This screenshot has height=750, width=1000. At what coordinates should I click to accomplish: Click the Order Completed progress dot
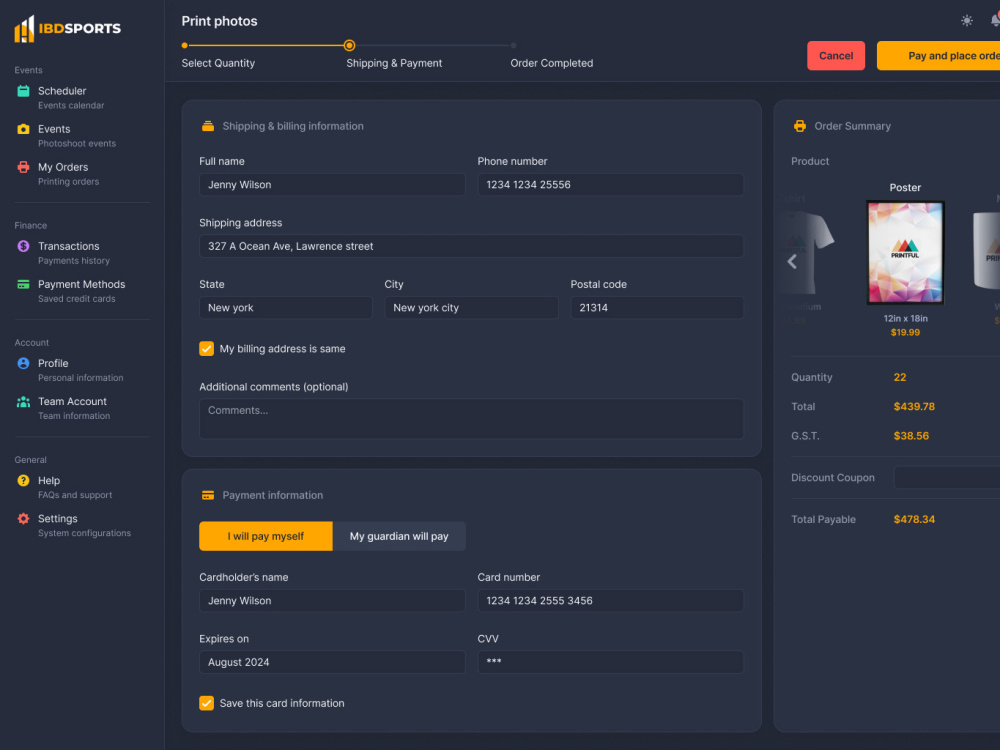(513, 46)
